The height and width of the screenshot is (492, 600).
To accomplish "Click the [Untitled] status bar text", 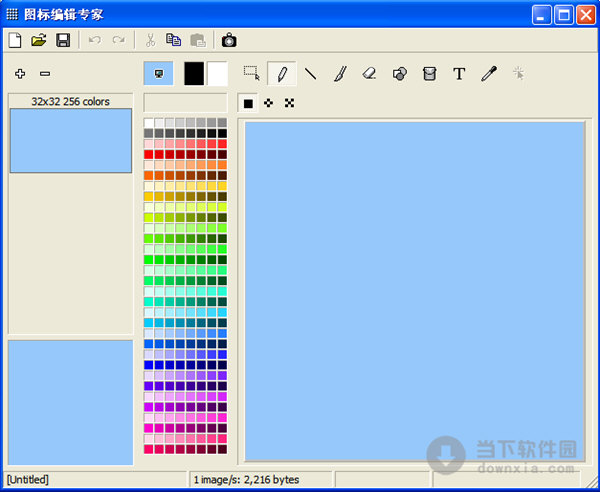I will (28, 479).
